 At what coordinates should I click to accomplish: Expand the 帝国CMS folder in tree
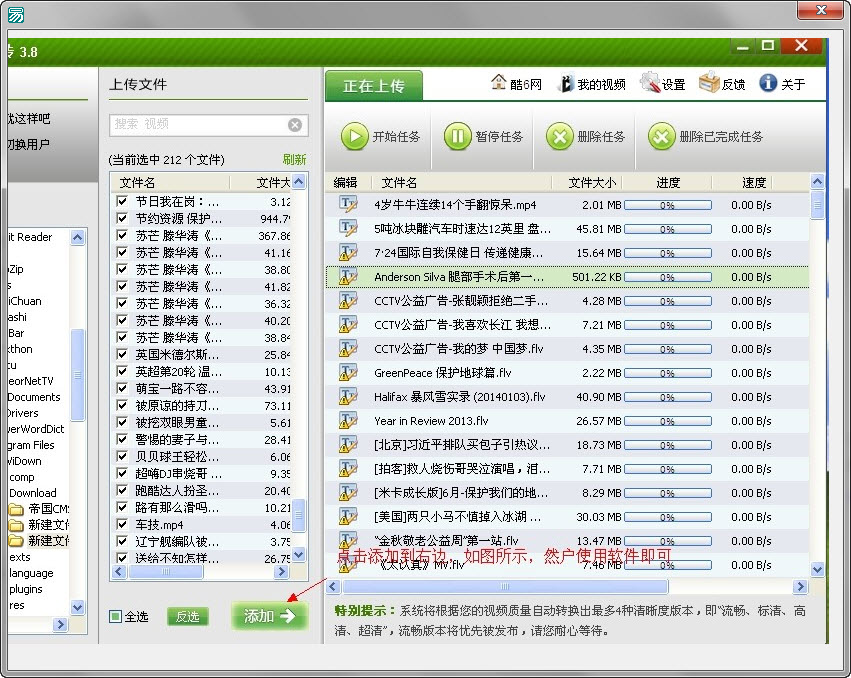point(16,509)
